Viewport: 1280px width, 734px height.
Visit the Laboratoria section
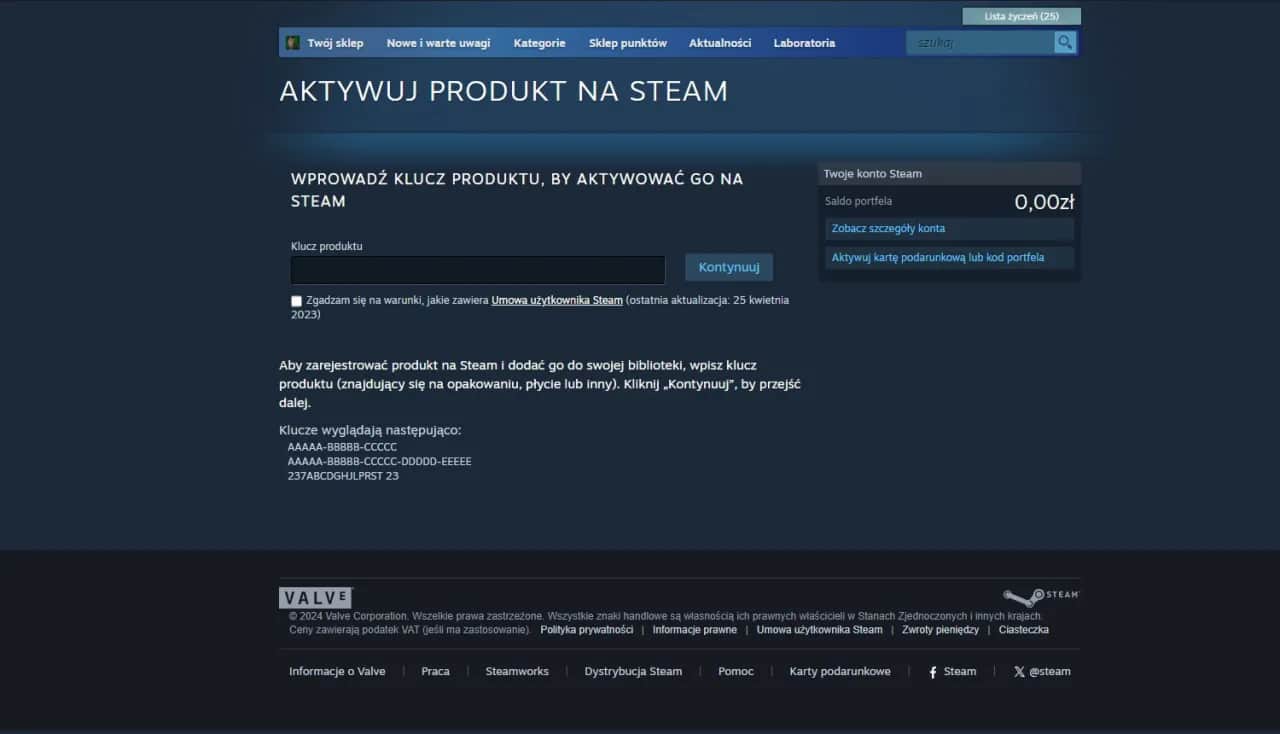pos(804,42)
